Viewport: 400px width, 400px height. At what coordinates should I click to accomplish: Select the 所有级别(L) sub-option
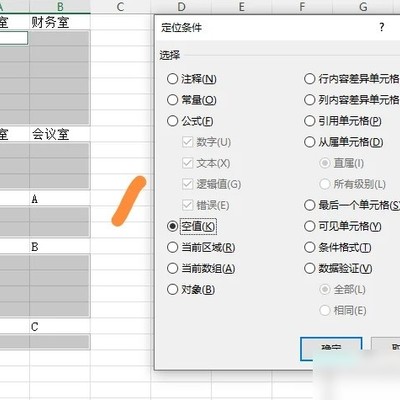click(x=325, y=184)
